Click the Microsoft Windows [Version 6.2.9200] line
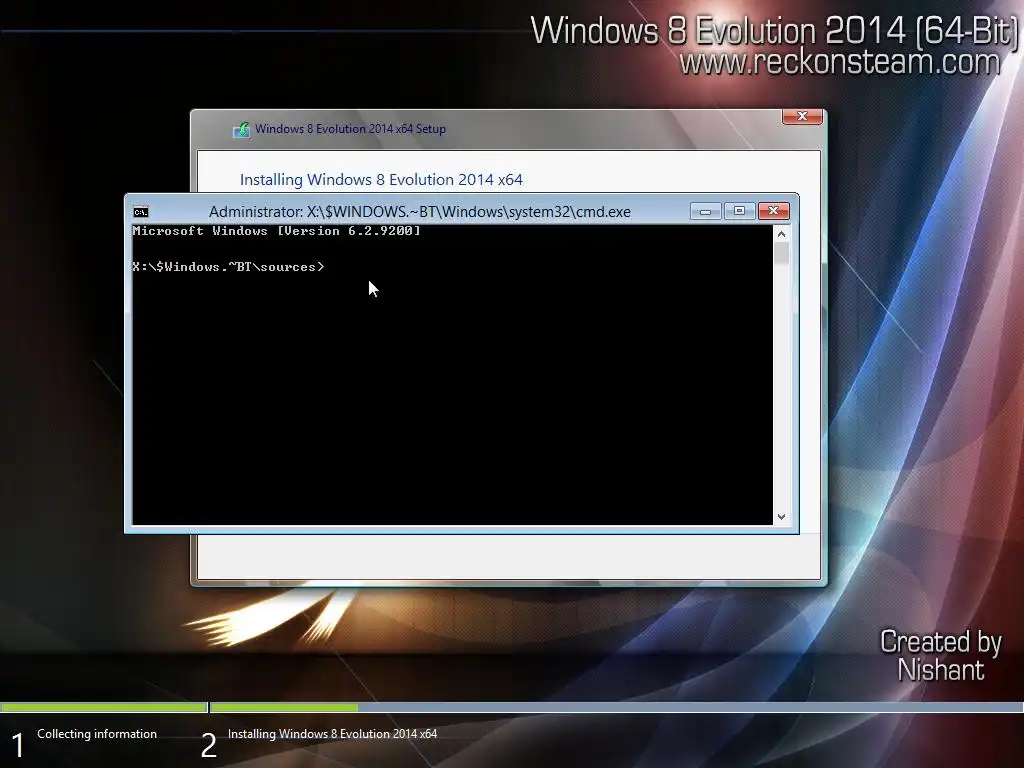The height and width of the screenshot is (768, 1024). (276, 231)
